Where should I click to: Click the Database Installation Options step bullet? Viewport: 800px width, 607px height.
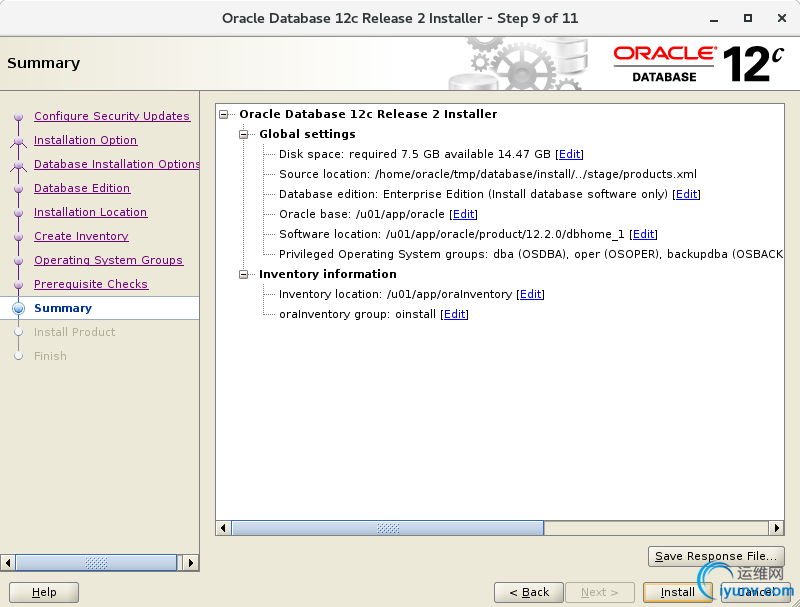19,165
